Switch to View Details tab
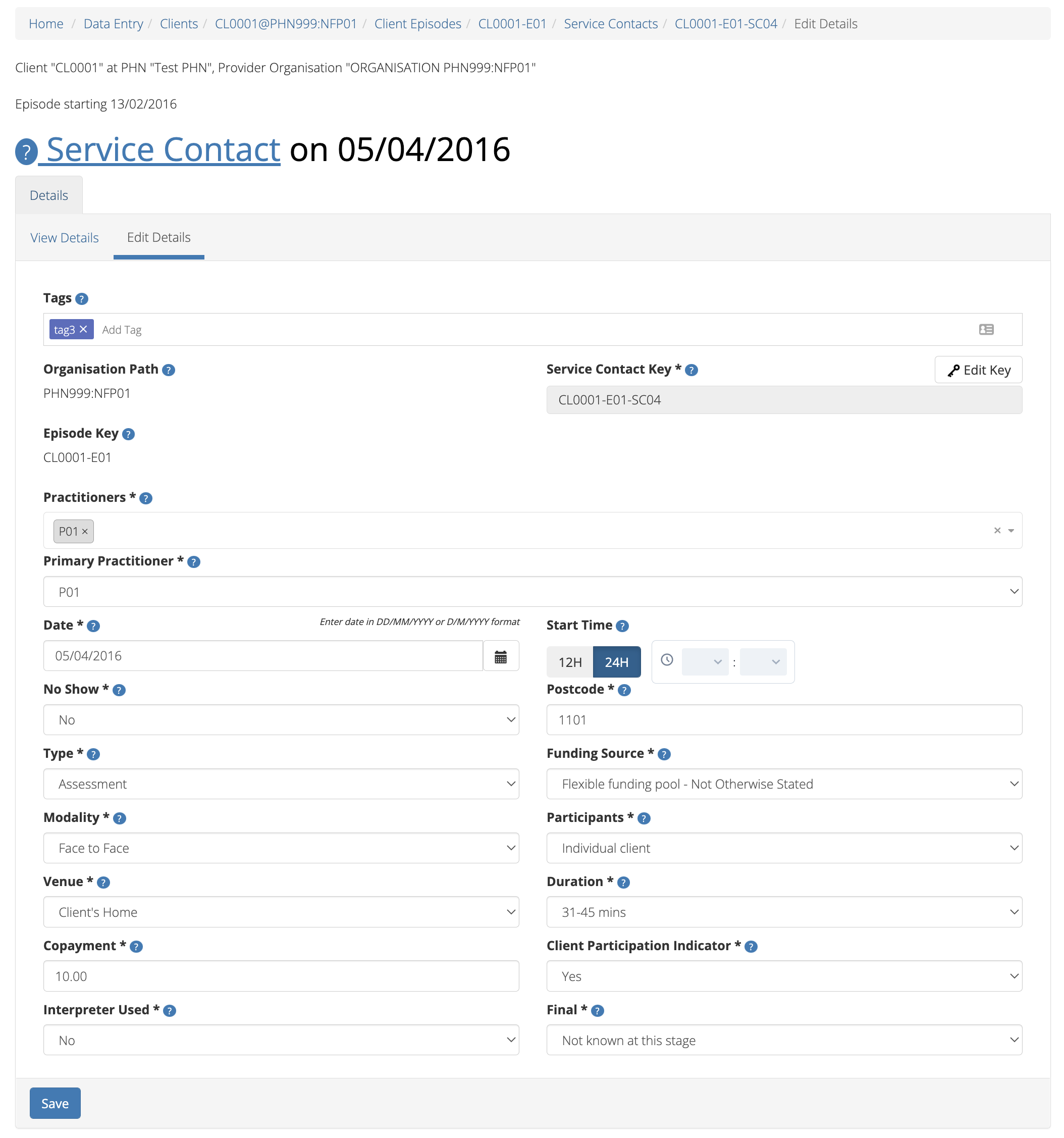Screen dimensions: 1064x1138 tap(63, 237)
